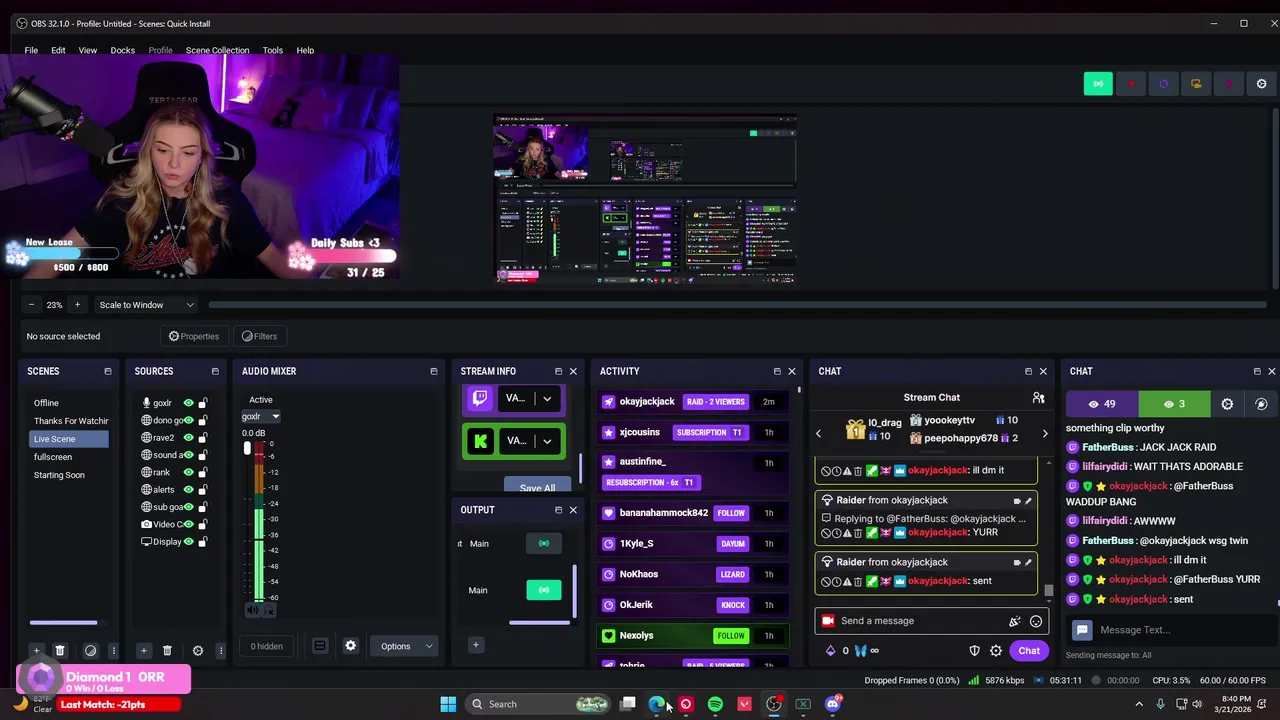Show next gifters with right chevron
1280x720 pixels.
point(1045,434)
